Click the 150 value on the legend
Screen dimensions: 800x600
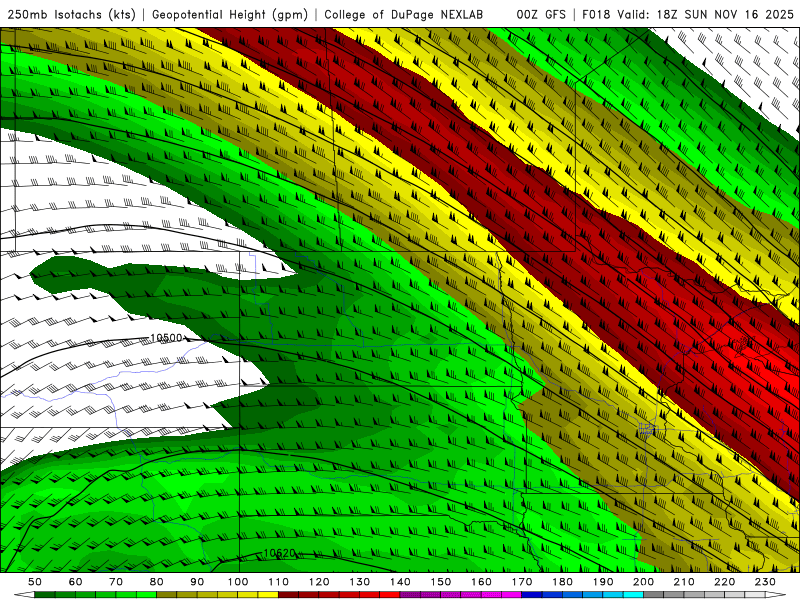(x=440, y=582)
